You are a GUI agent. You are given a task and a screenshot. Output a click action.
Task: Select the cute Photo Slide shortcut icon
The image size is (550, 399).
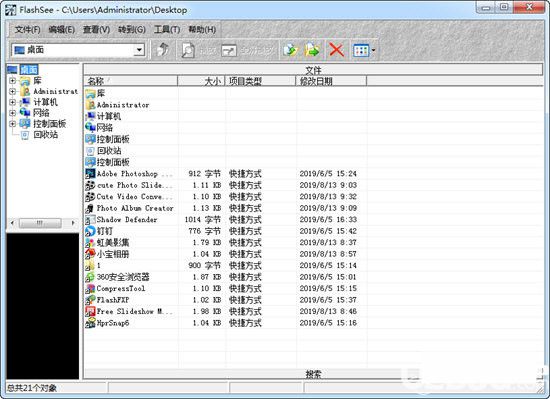tap(90, 185)
